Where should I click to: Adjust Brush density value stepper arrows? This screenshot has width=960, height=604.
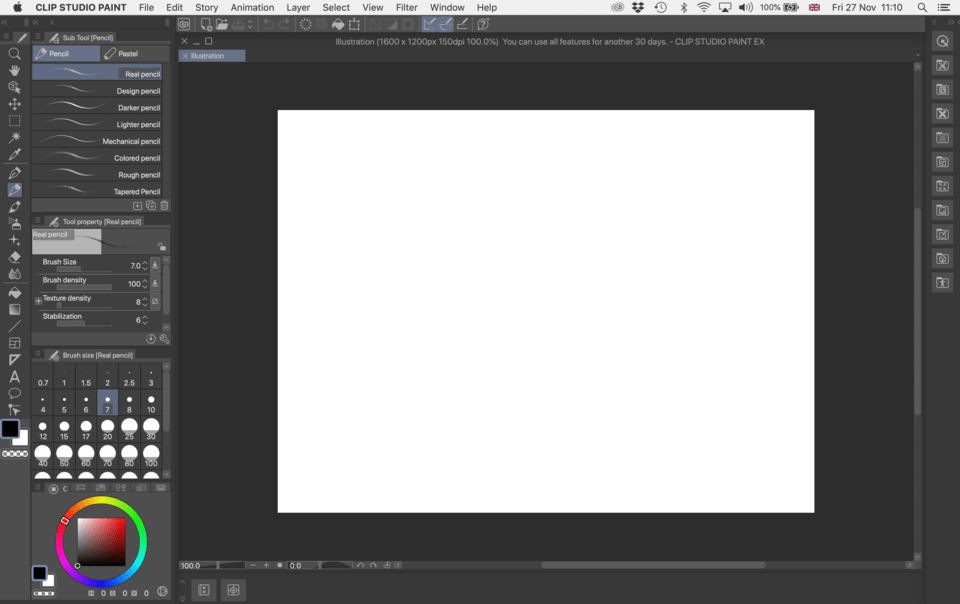(x=145, y=284)
